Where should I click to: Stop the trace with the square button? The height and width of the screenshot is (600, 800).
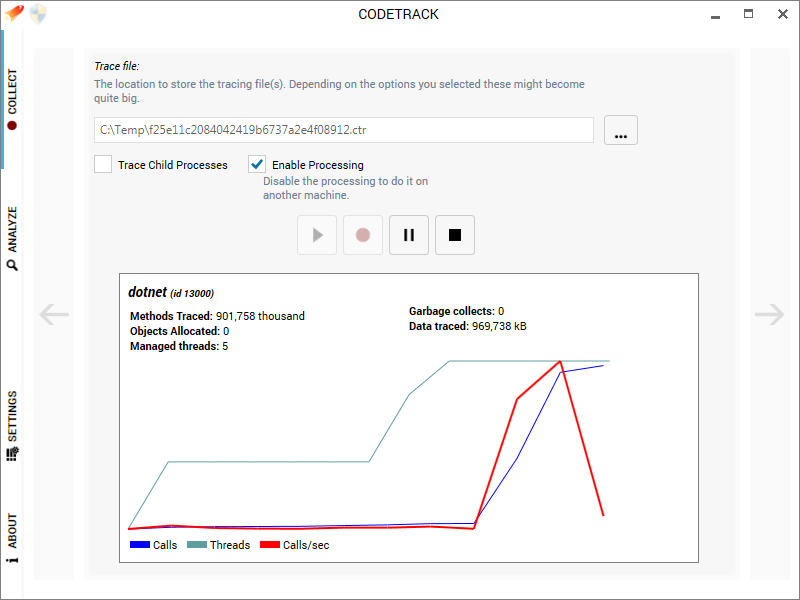point(455,235)
